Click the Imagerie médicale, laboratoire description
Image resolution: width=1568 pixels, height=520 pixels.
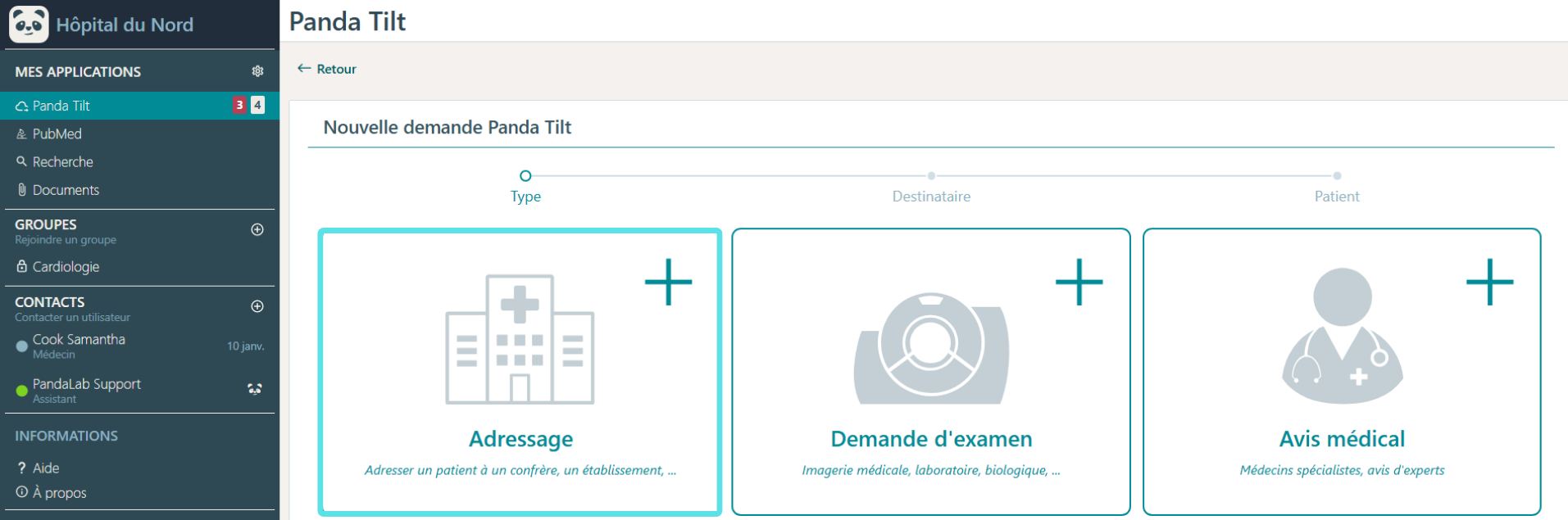(931, 470)
